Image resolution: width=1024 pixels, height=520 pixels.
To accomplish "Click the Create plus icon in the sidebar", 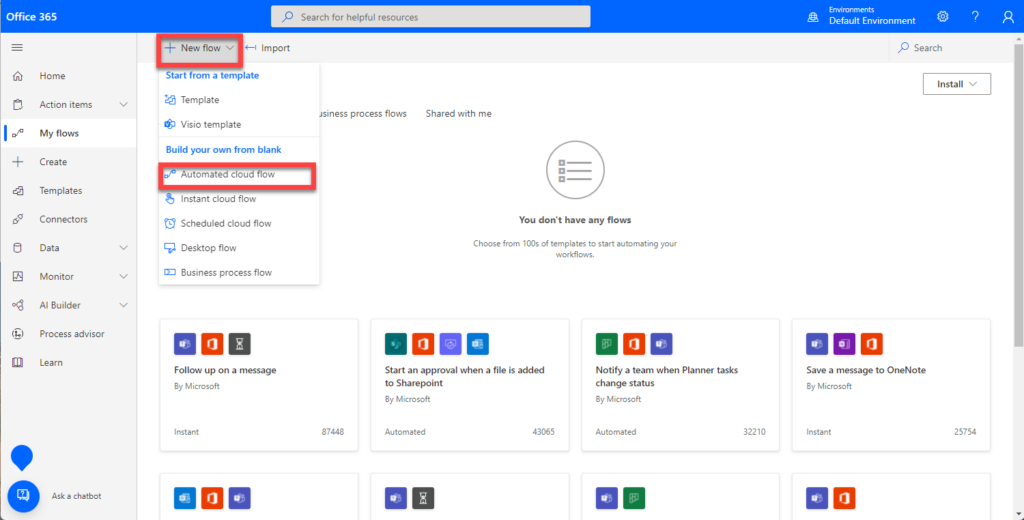I will coord(18,162).
